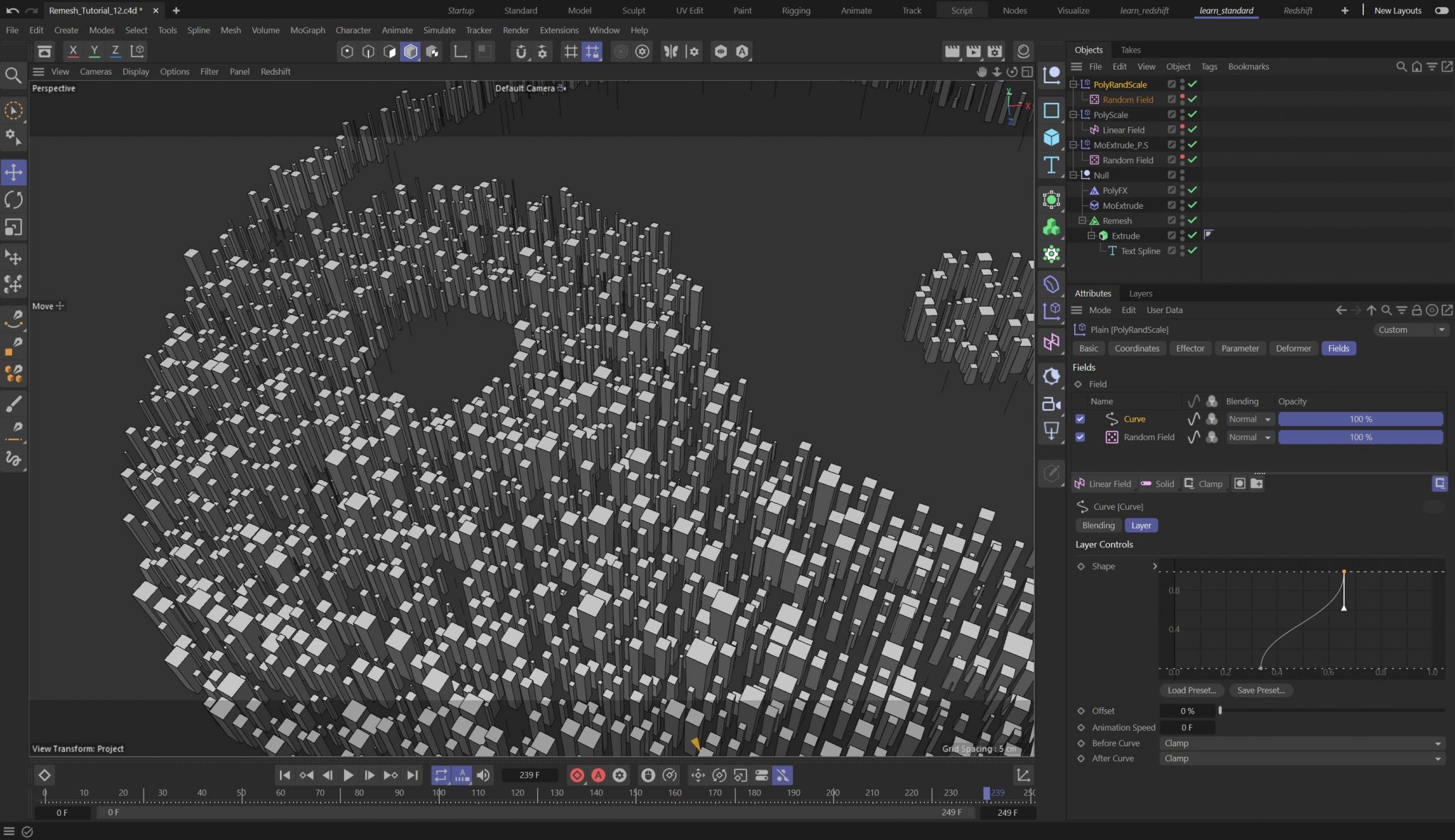This screenshot has width=1455, height=840.
Task: Select the Rotate tool
Action: tap(13, 200)
